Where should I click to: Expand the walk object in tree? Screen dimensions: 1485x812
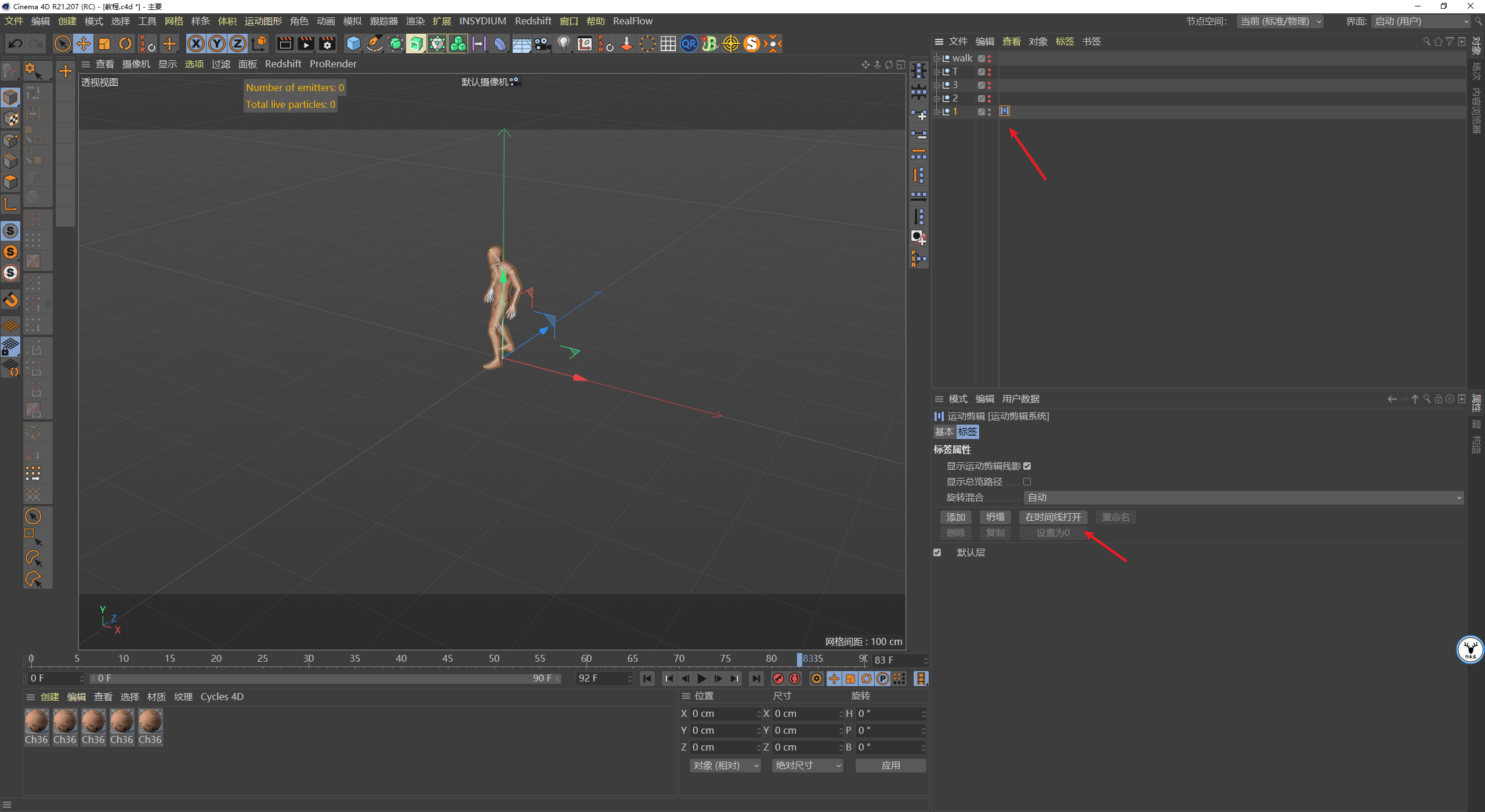tap(936, 59)
